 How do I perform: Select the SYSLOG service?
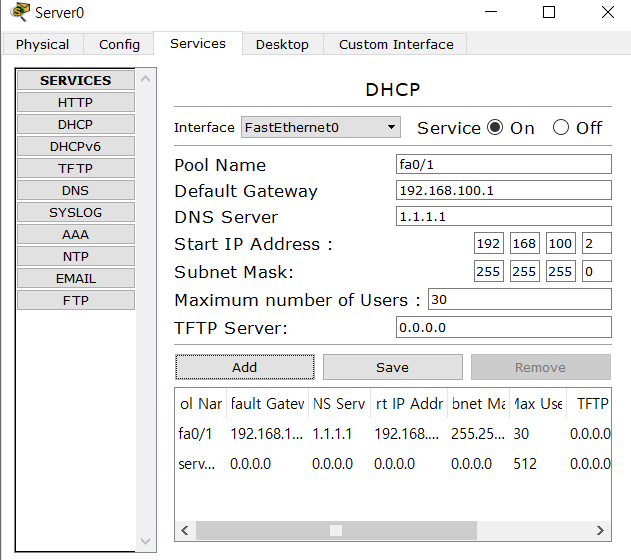tap(76, 212)
